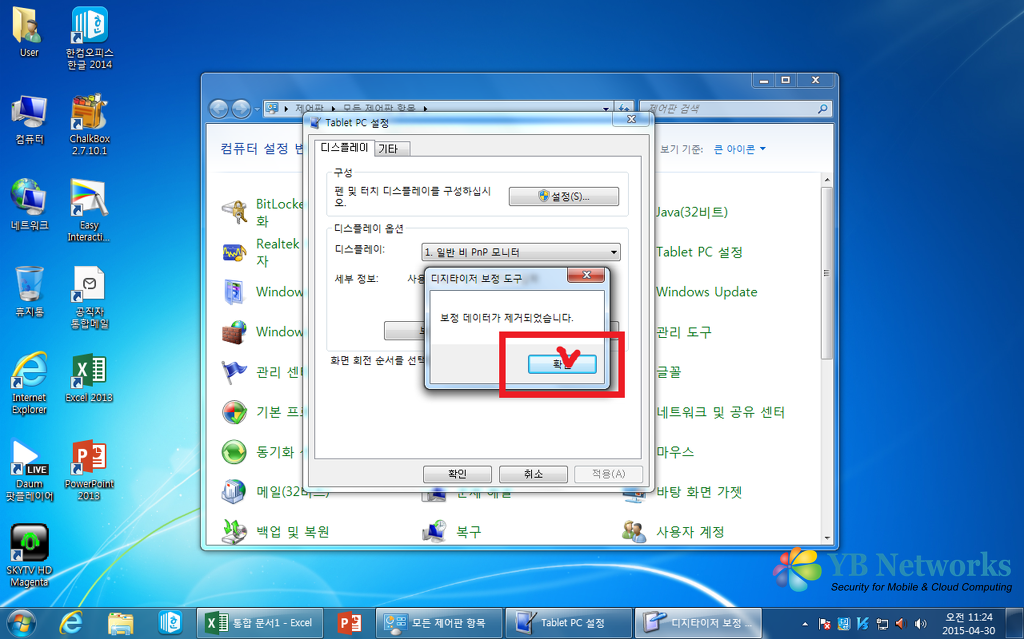This screenshot has width=1024, height=639.
Task: Close the 디지타이저 보정 도구 message box
Action: click(x=586, y=275)
